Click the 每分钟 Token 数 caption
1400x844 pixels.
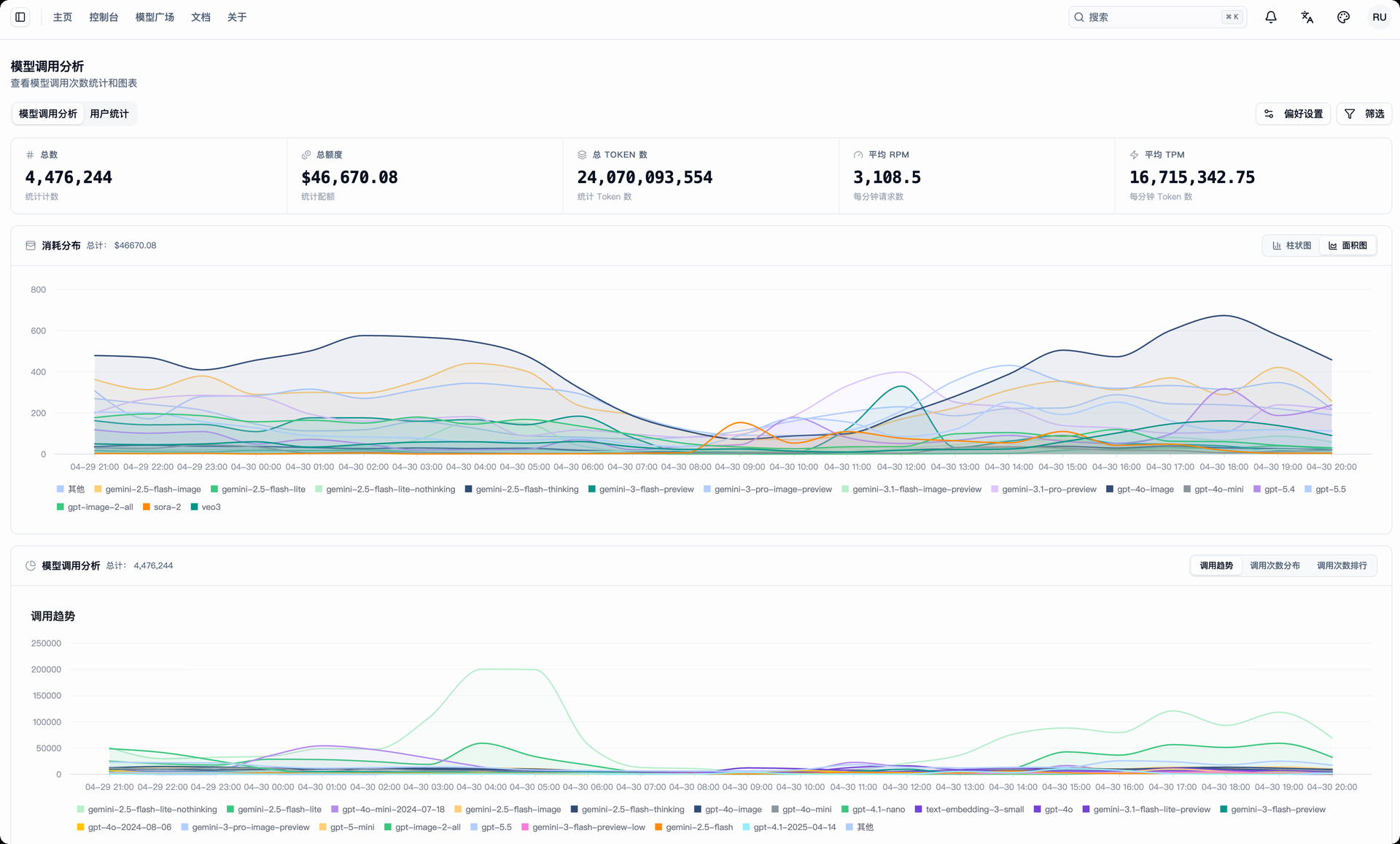point(1161,197)
